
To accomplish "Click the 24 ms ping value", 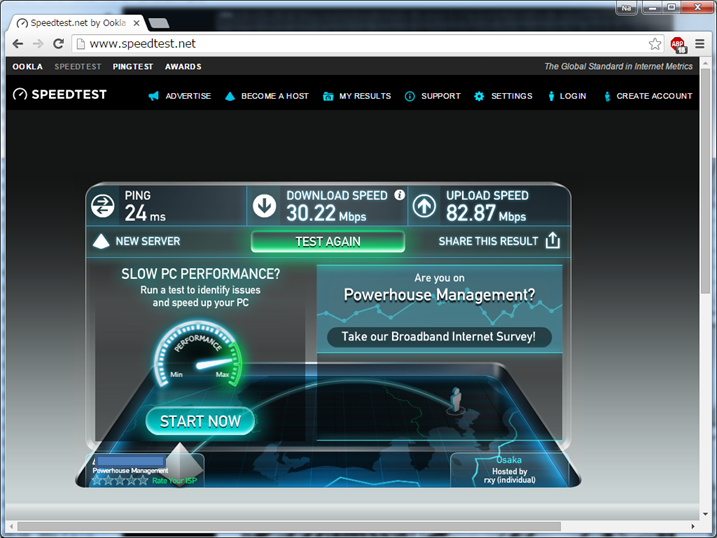I will click(x=145, y=213).
